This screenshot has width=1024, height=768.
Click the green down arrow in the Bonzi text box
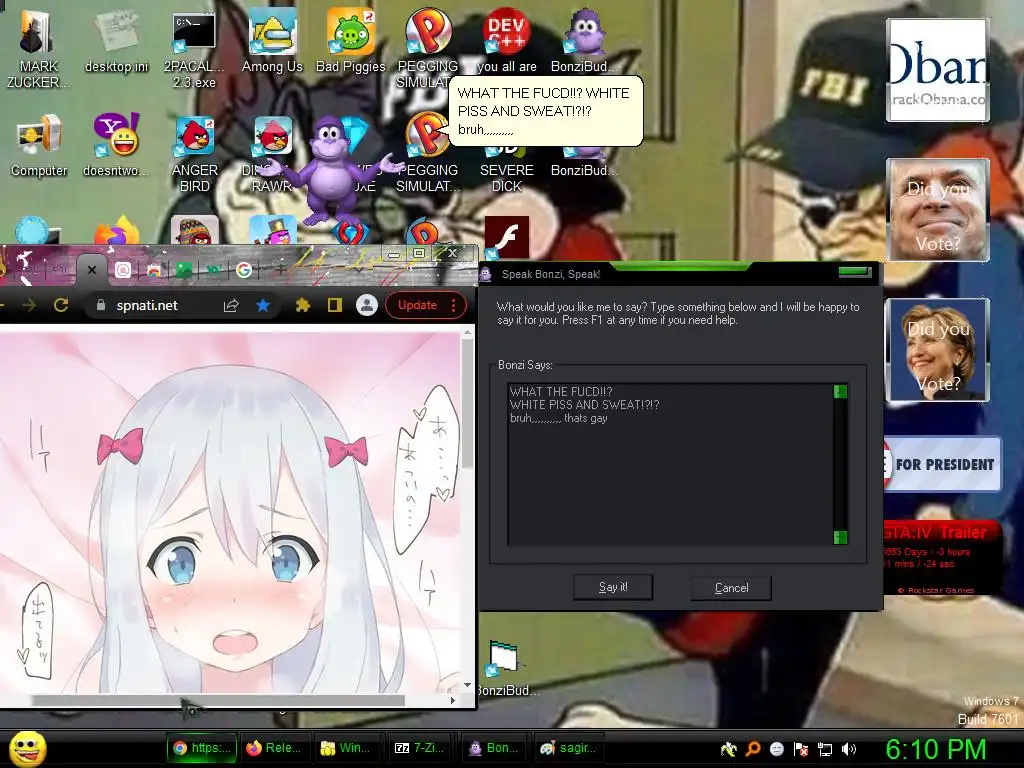coord(840,537)
